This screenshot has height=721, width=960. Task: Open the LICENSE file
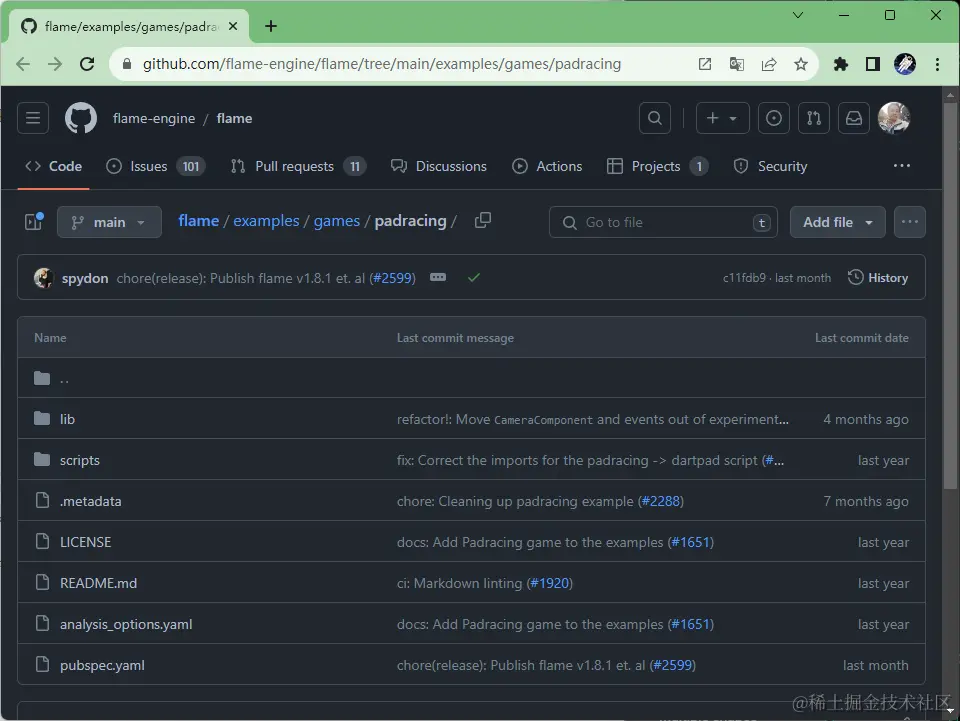pos(86,542)
